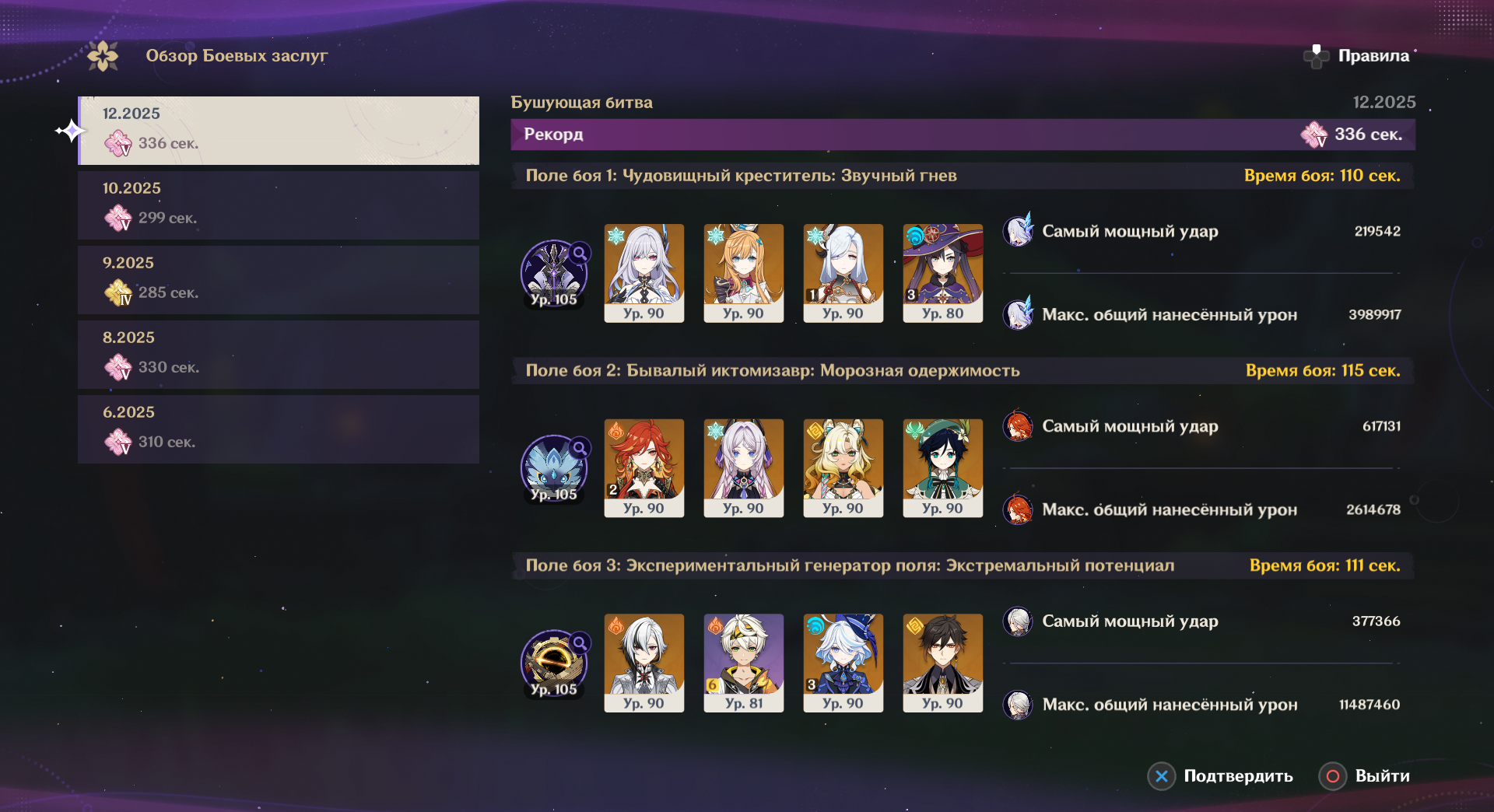
Task: Inspect the Battlefield 1 boss icon with magnifier
Action: 554,274
